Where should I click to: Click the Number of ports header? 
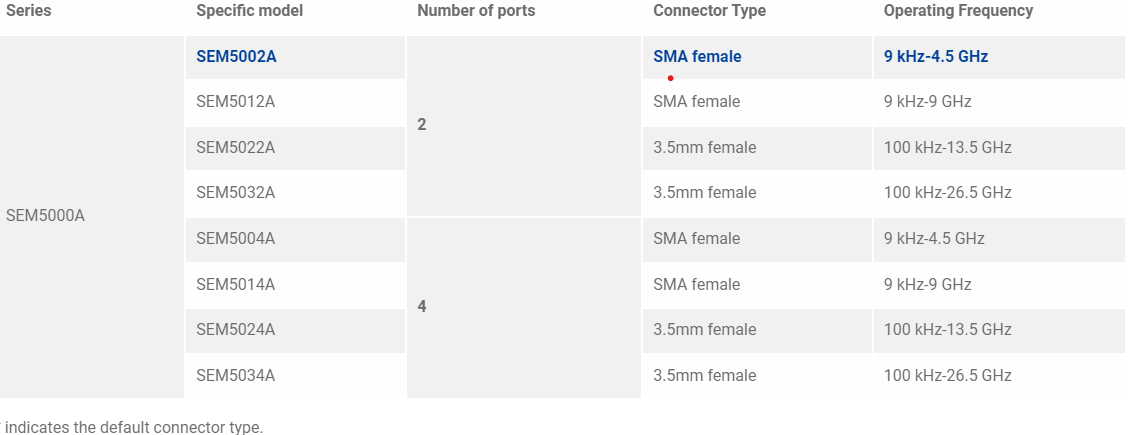(476, 11)
